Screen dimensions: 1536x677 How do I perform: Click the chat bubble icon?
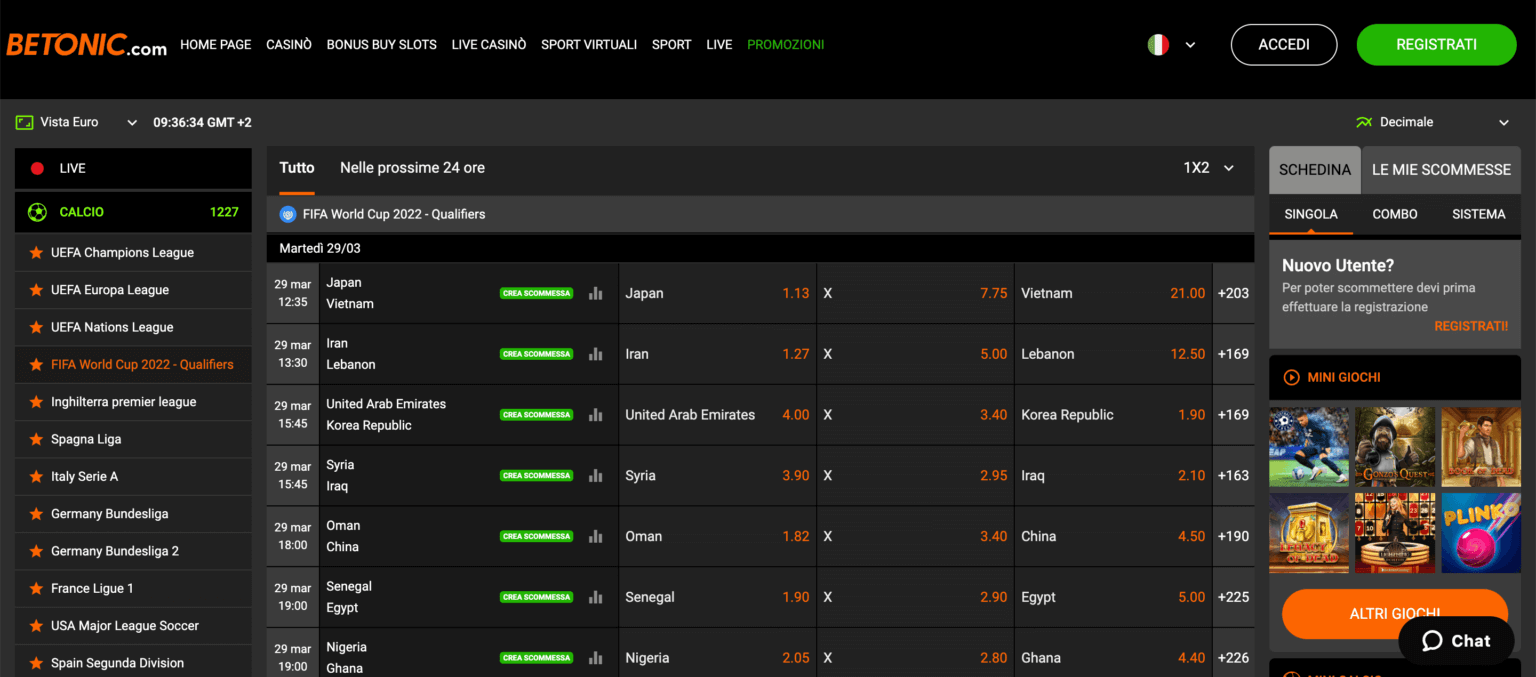[x=1432, y=641]
